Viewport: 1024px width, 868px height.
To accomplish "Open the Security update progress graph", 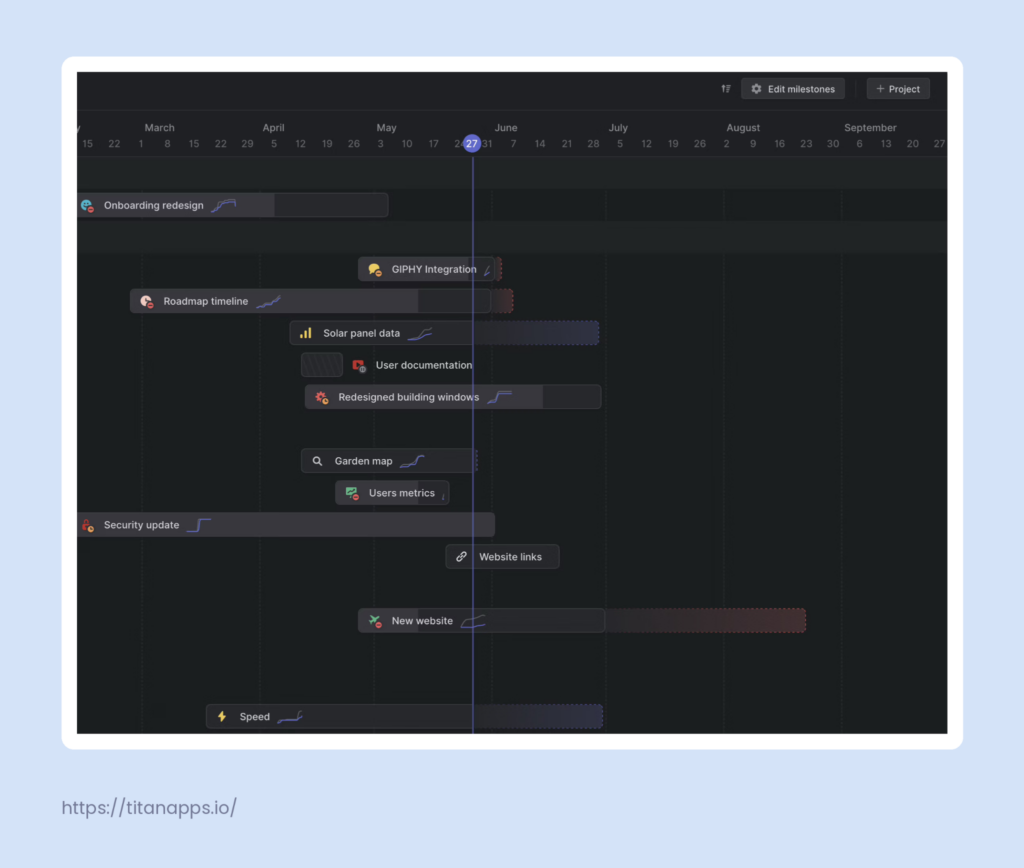I will pos(199,525).
